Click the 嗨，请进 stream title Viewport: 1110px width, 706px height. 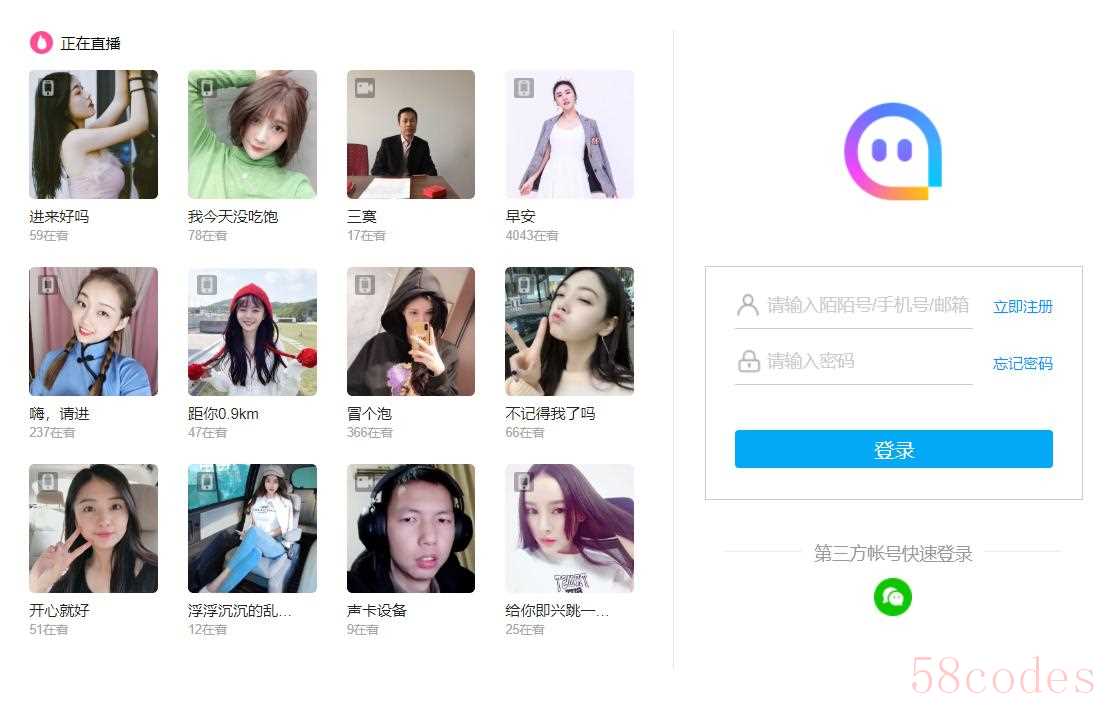[x=59, y=414]
